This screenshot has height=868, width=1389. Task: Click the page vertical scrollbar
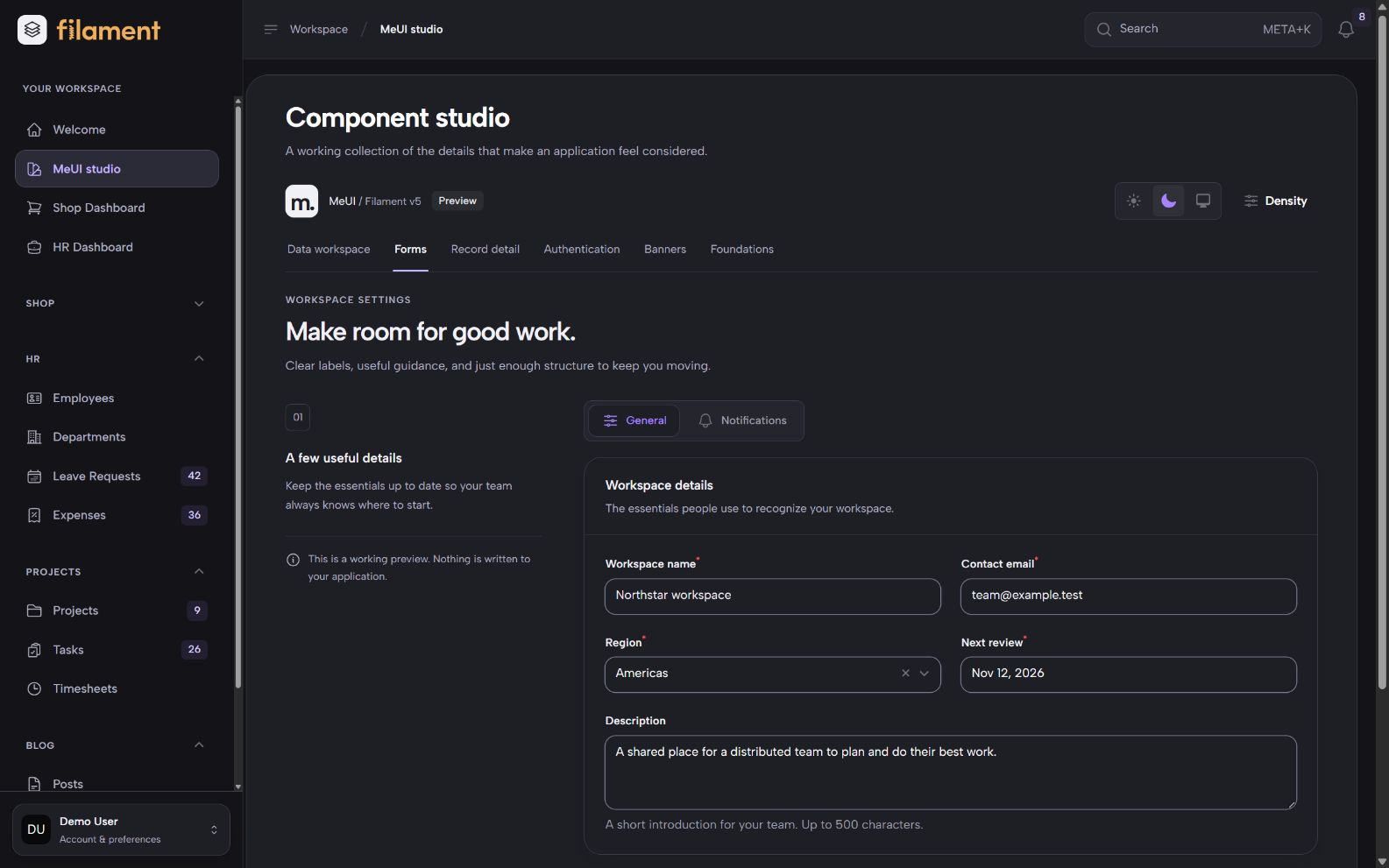(x=1382, y=350)
